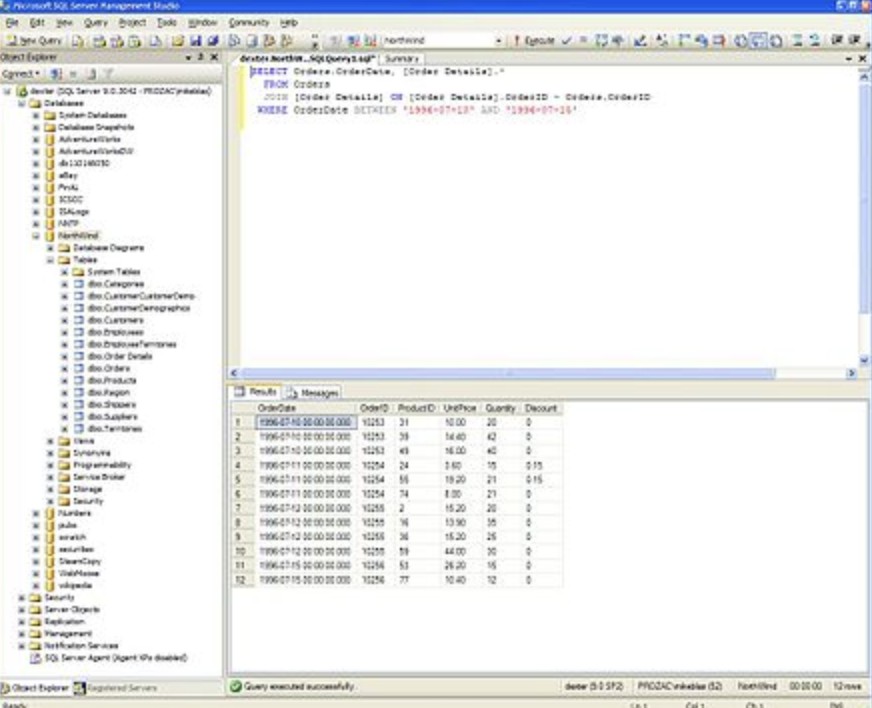Screen dimensions: 872x708
Task: Select the Results tab
Action: pos(256,392)
